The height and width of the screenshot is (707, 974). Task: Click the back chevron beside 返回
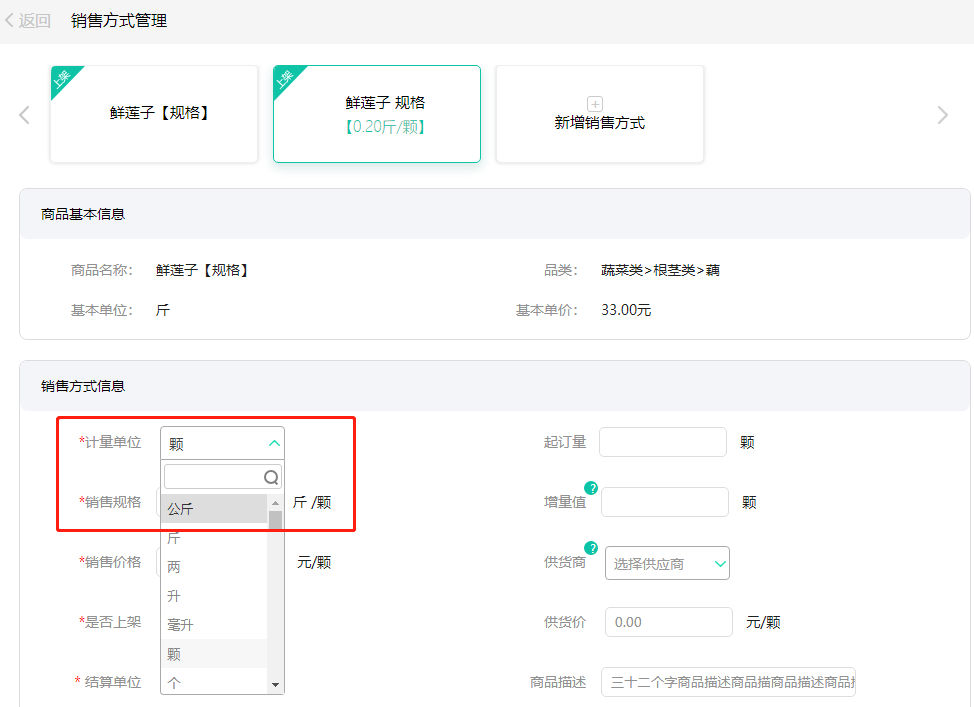[8, 19]
